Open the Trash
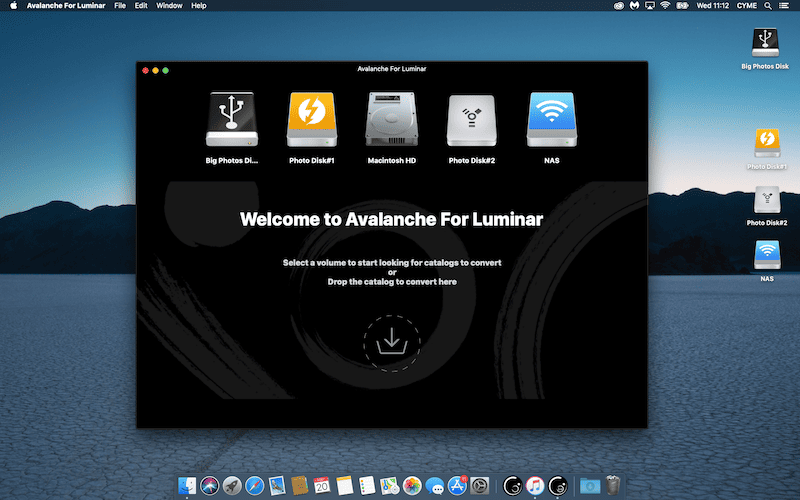The height and width of the screenshot is (500, 800). [613, 485]
